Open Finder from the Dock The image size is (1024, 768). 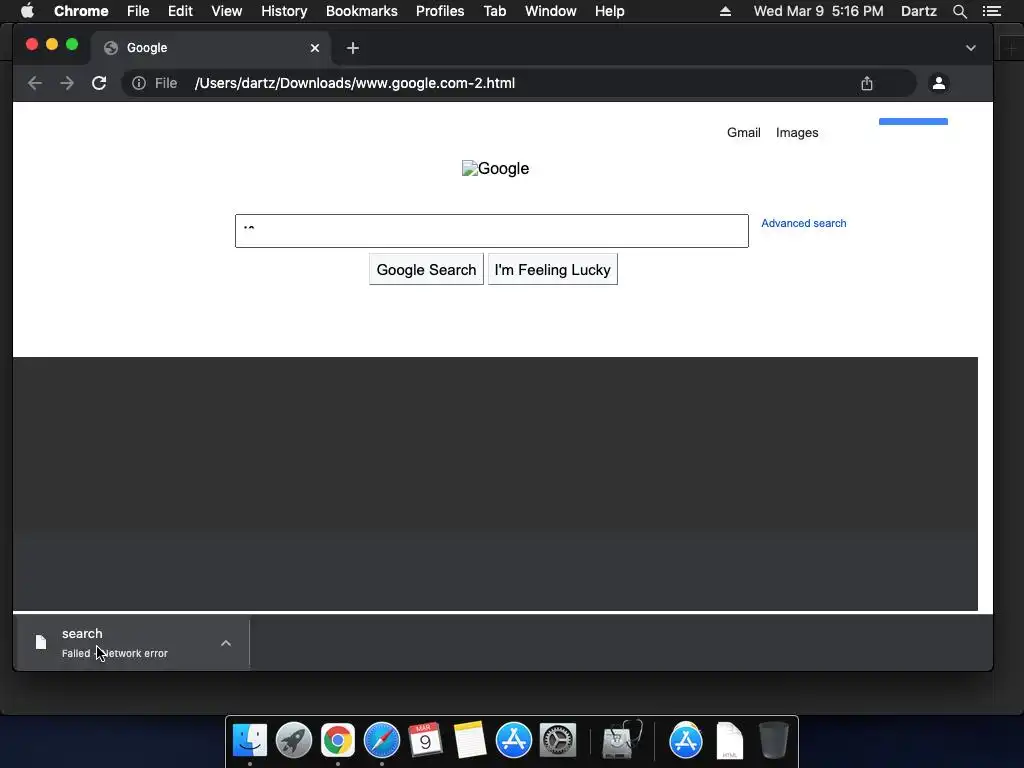(x=250, y=741)
